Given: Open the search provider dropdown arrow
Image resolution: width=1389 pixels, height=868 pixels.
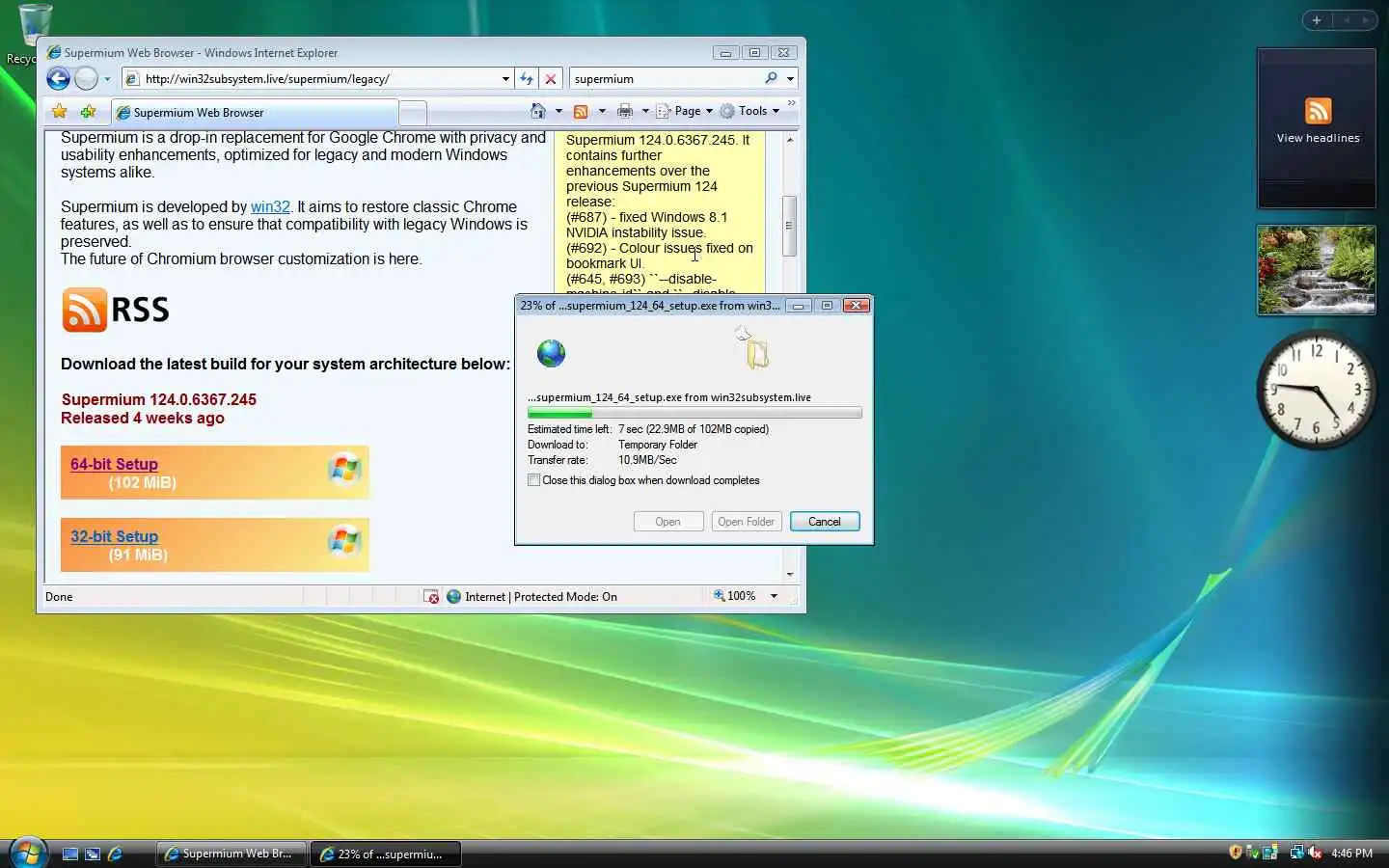Looking at the screenshot, I should pyautogui.click(x=790, y=79).
